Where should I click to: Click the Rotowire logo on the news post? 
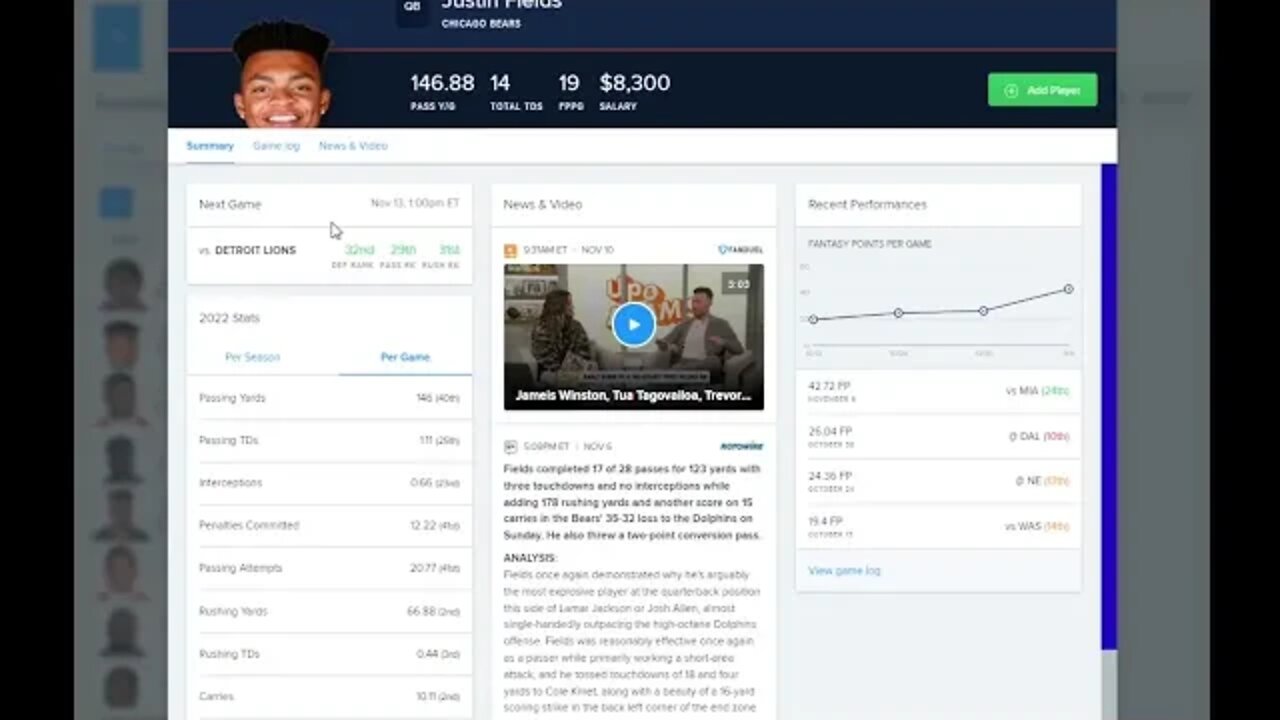tap(741, 446)
